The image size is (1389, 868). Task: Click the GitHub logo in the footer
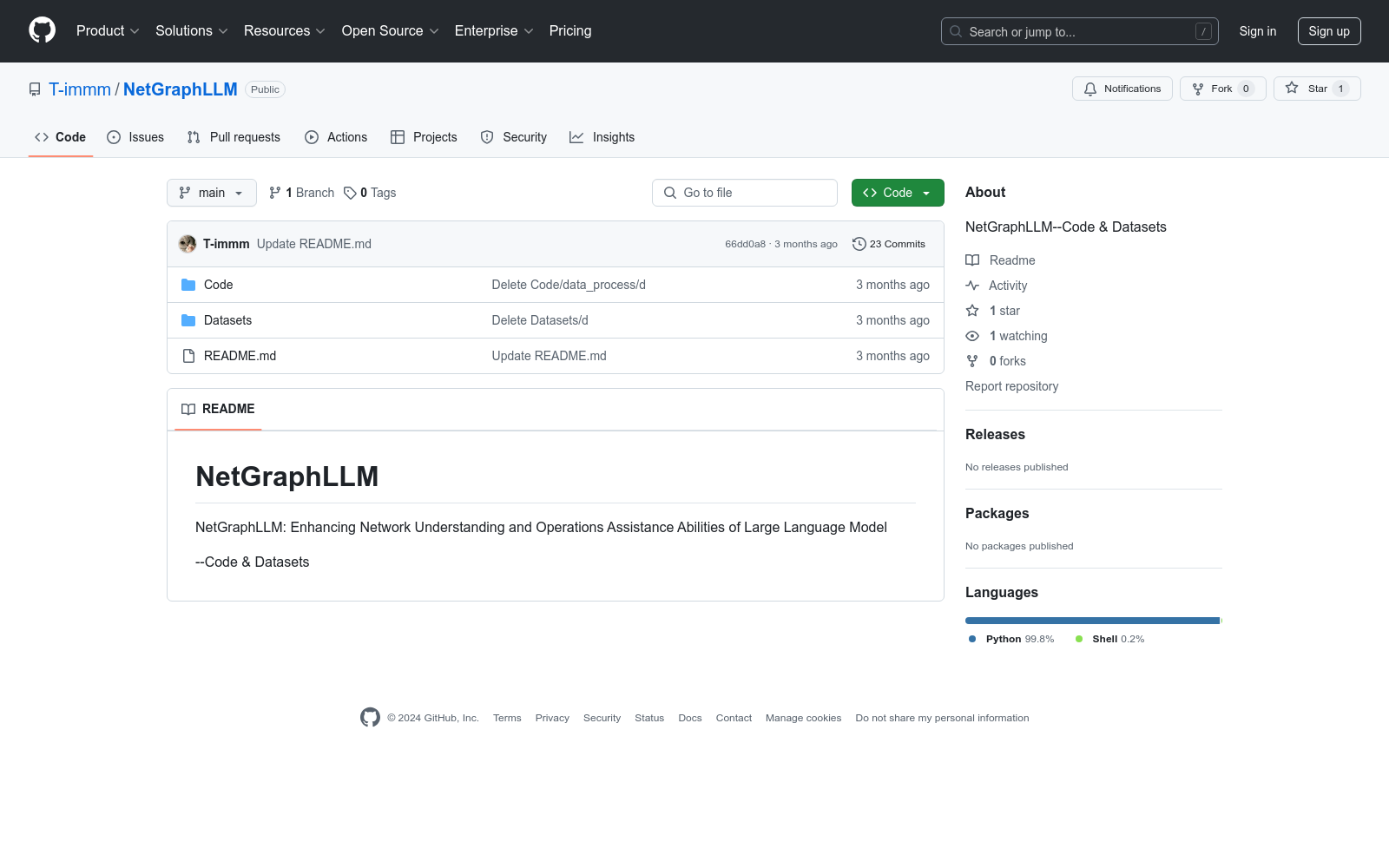pos(370,718)
